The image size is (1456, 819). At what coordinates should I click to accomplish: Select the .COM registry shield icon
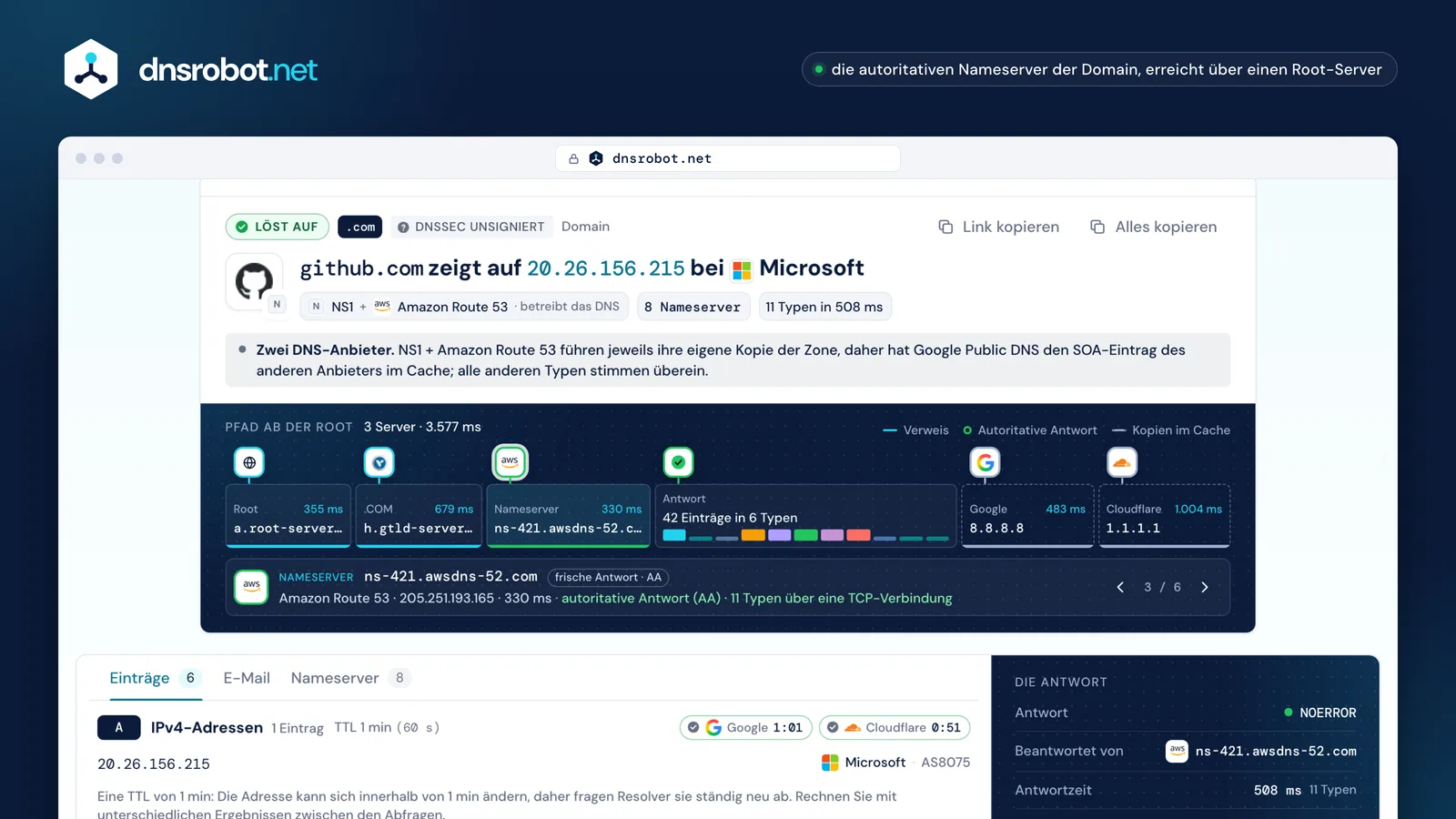pyautogui.click(x=379, y=462)
